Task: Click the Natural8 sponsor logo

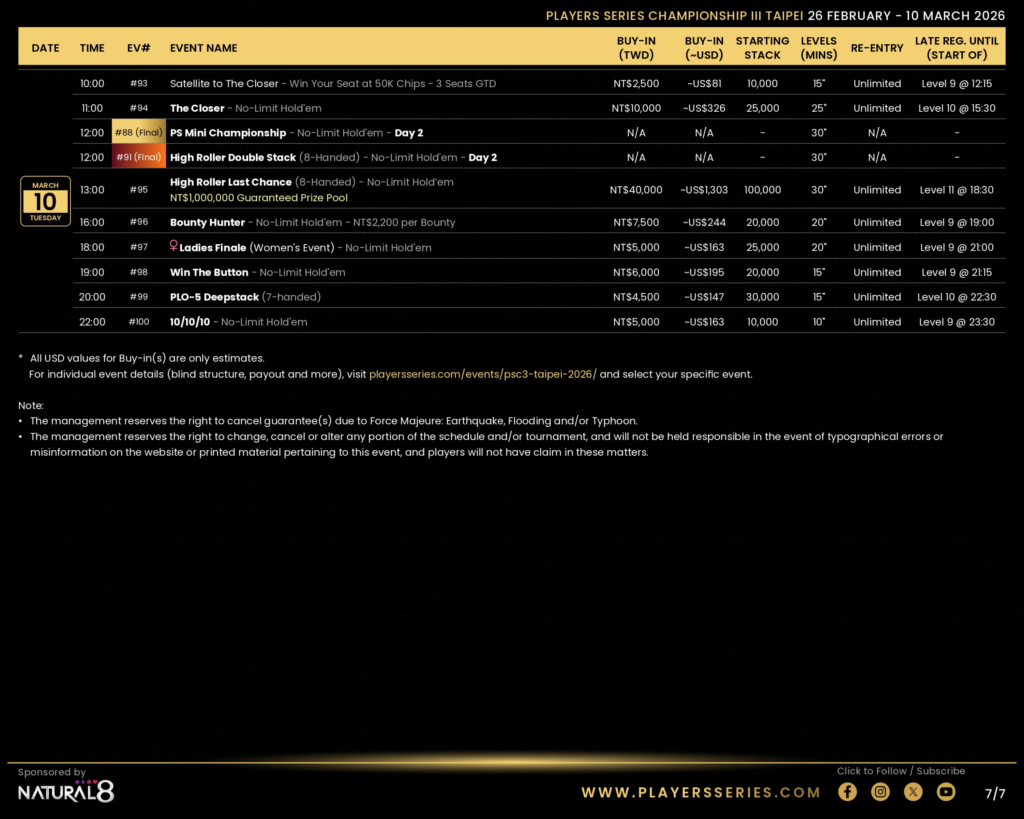Action: click(x=66, y=791)
